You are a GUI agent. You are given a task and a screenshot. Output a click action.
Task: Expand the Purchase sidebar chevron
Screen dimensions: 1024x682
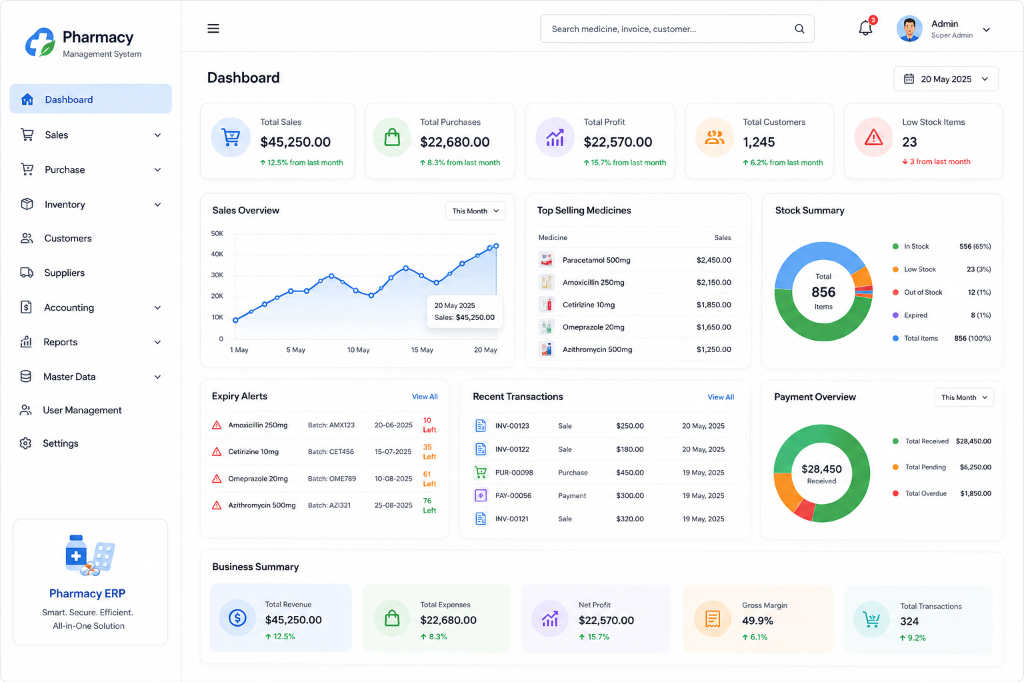tap(157, 170)
